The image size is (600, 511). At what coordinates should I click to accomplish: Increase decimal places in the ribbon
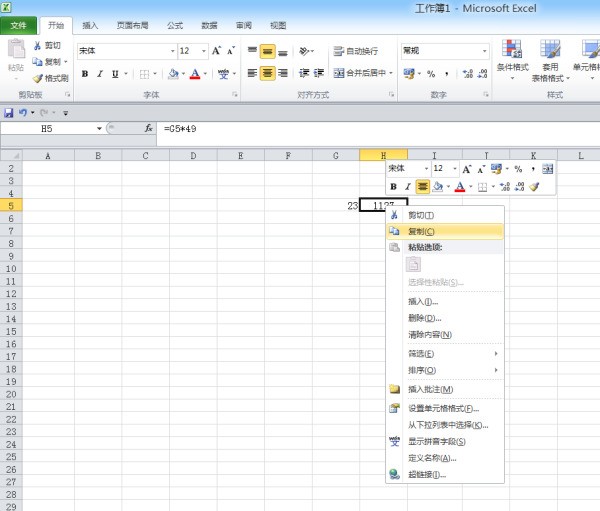pyautogui.click(x=468, y=73)
